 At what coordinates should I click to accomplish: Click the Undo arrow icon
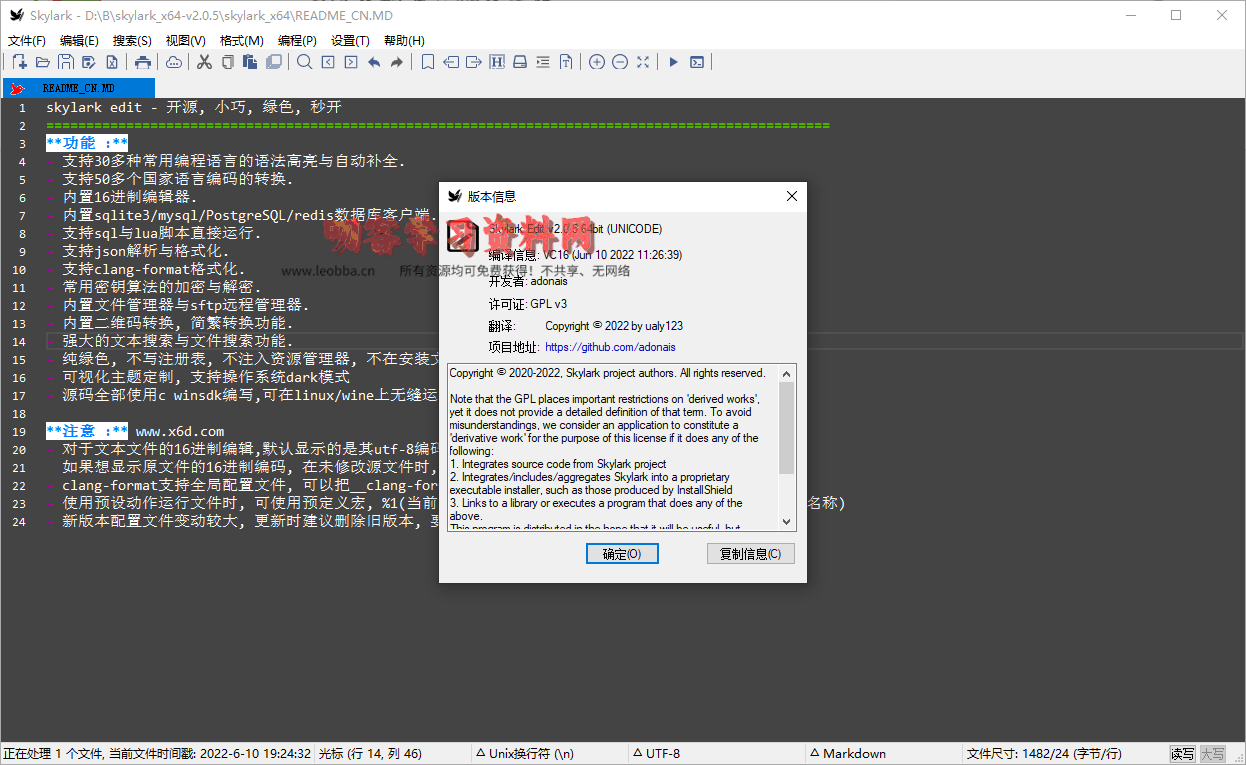pyautogui.click(x=374, y=62)
